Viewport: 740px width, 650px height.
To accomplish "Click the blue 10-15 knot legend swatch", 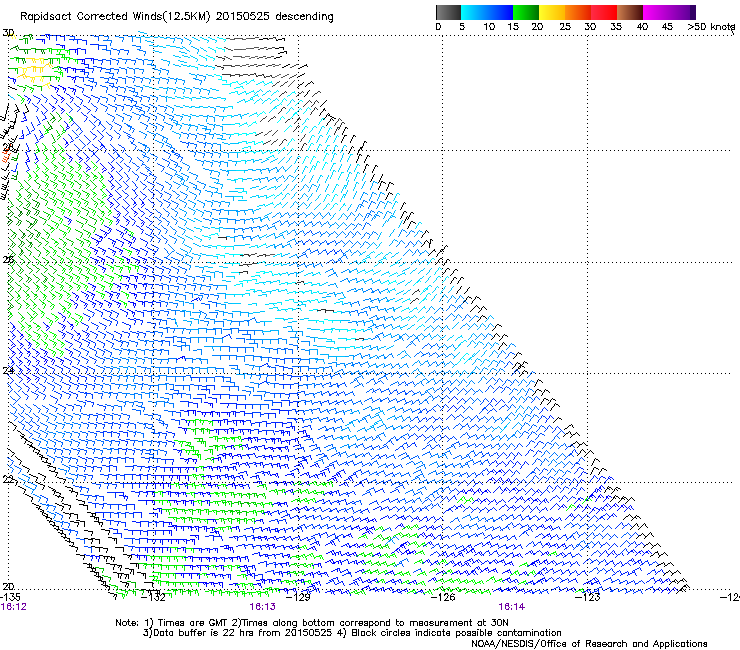I will pos(499,12).
